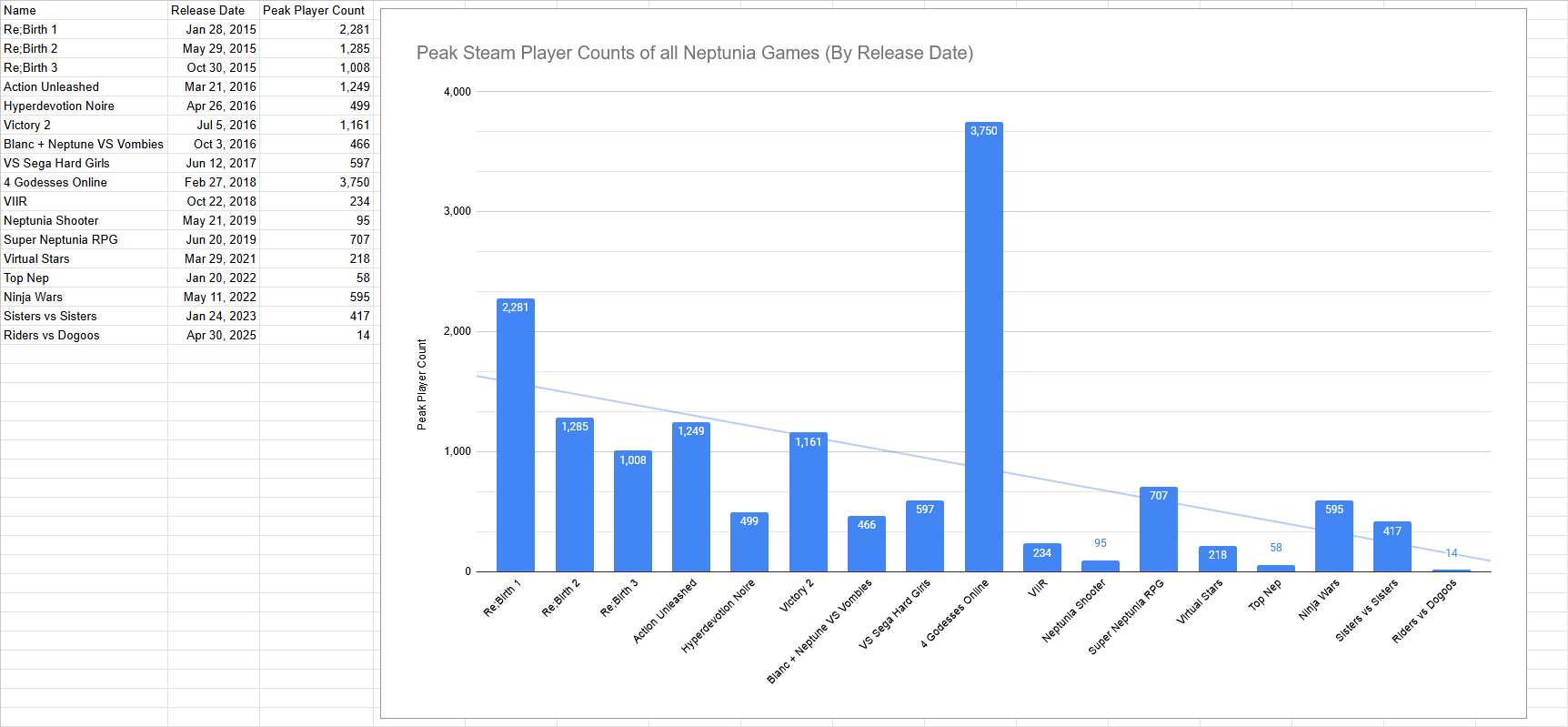Click the '95' data label above Neptunia Shooter
This screenshot has width=1568, height=727.
pos(1101,543)
